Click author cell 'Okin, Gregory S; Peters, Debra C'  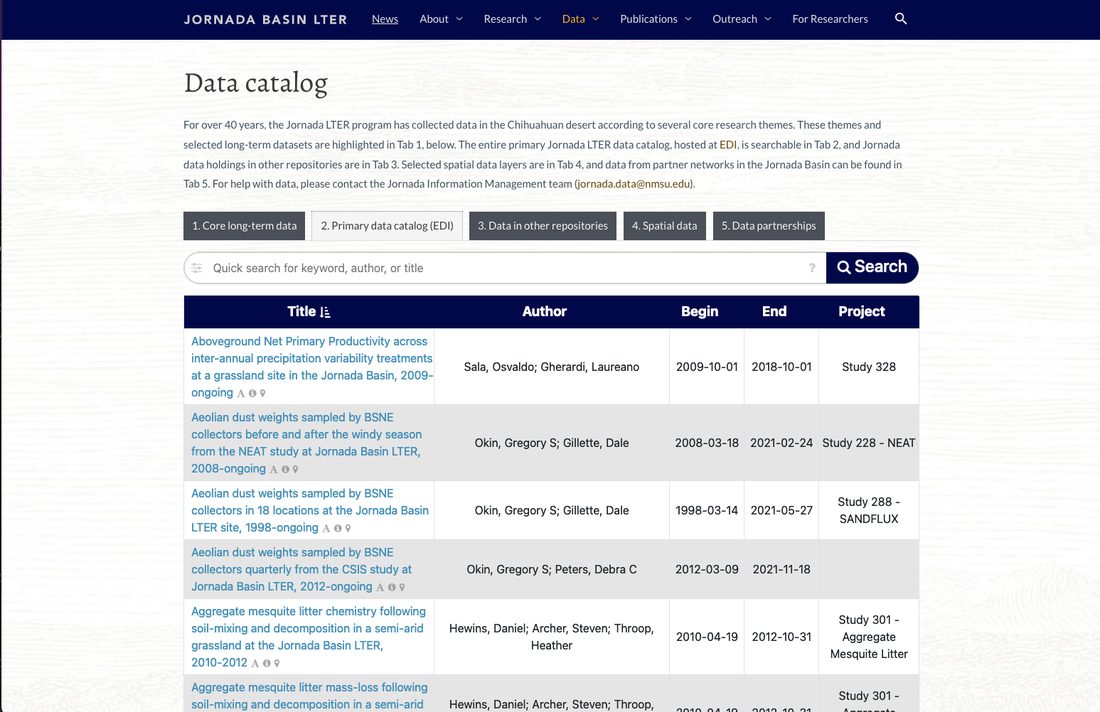[551, 570]
